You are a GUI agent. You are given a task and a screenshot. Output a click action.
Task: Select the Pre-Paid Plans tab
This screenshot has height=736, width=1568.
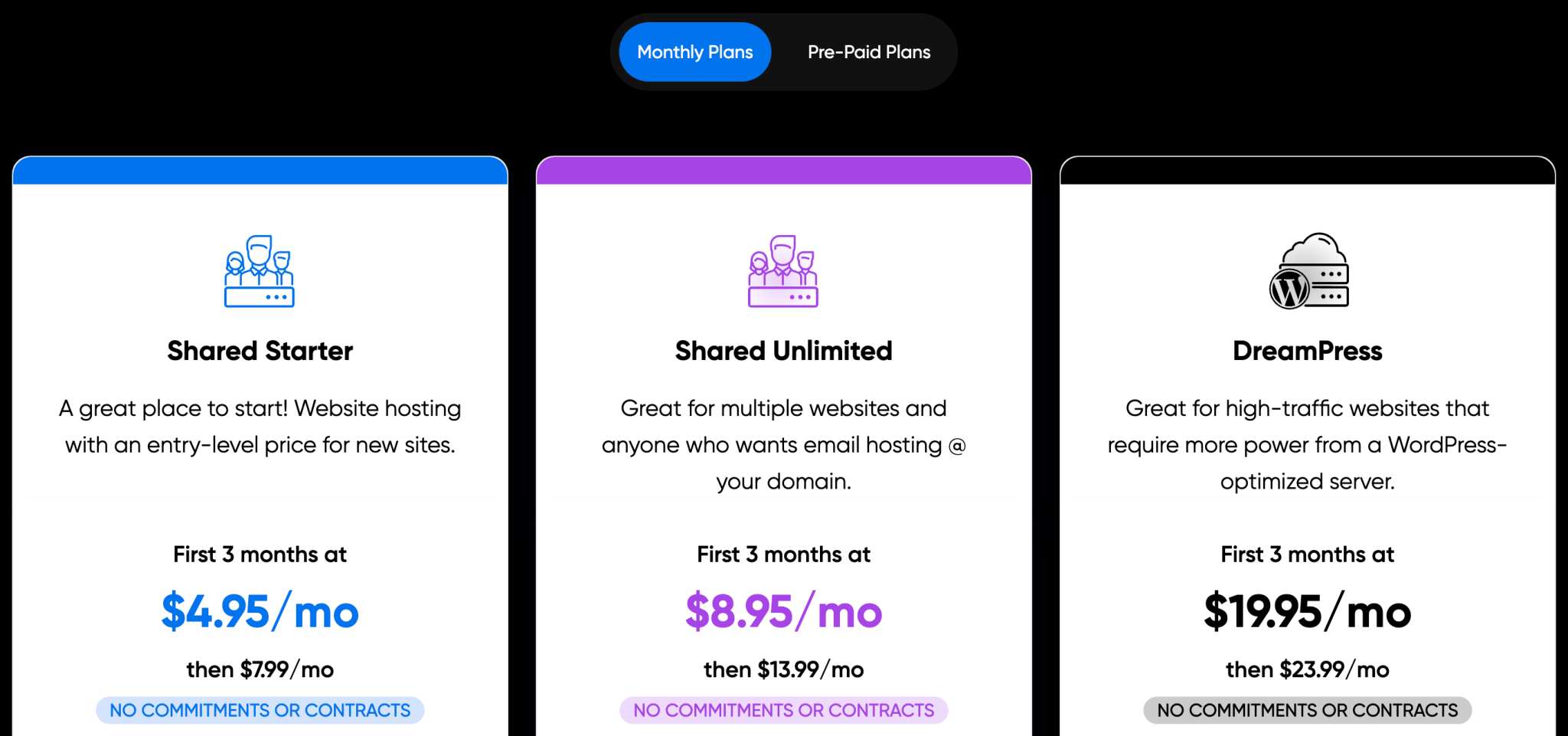tap(868, 51)
